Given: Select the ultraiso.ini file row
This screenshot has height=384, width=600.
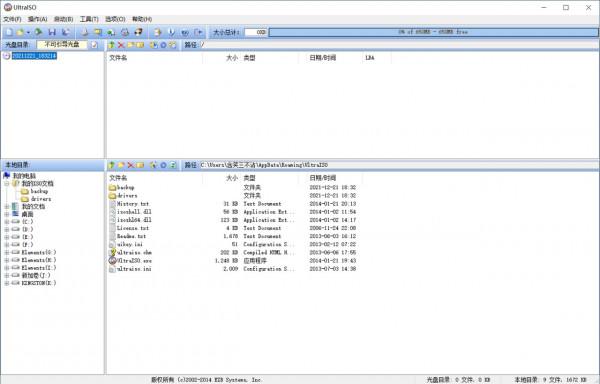Looking at the screenshot, I should (233, 269).
